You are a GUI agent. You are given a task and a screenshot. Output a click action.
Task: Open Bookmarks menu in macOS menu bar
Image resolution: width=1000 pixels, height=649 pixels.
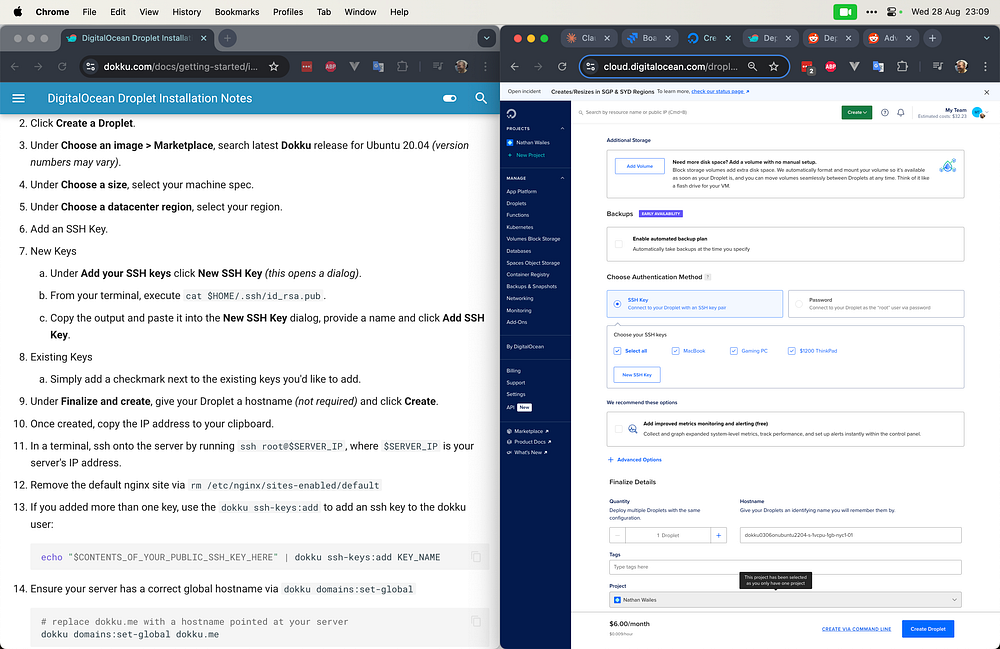point(237,11)
